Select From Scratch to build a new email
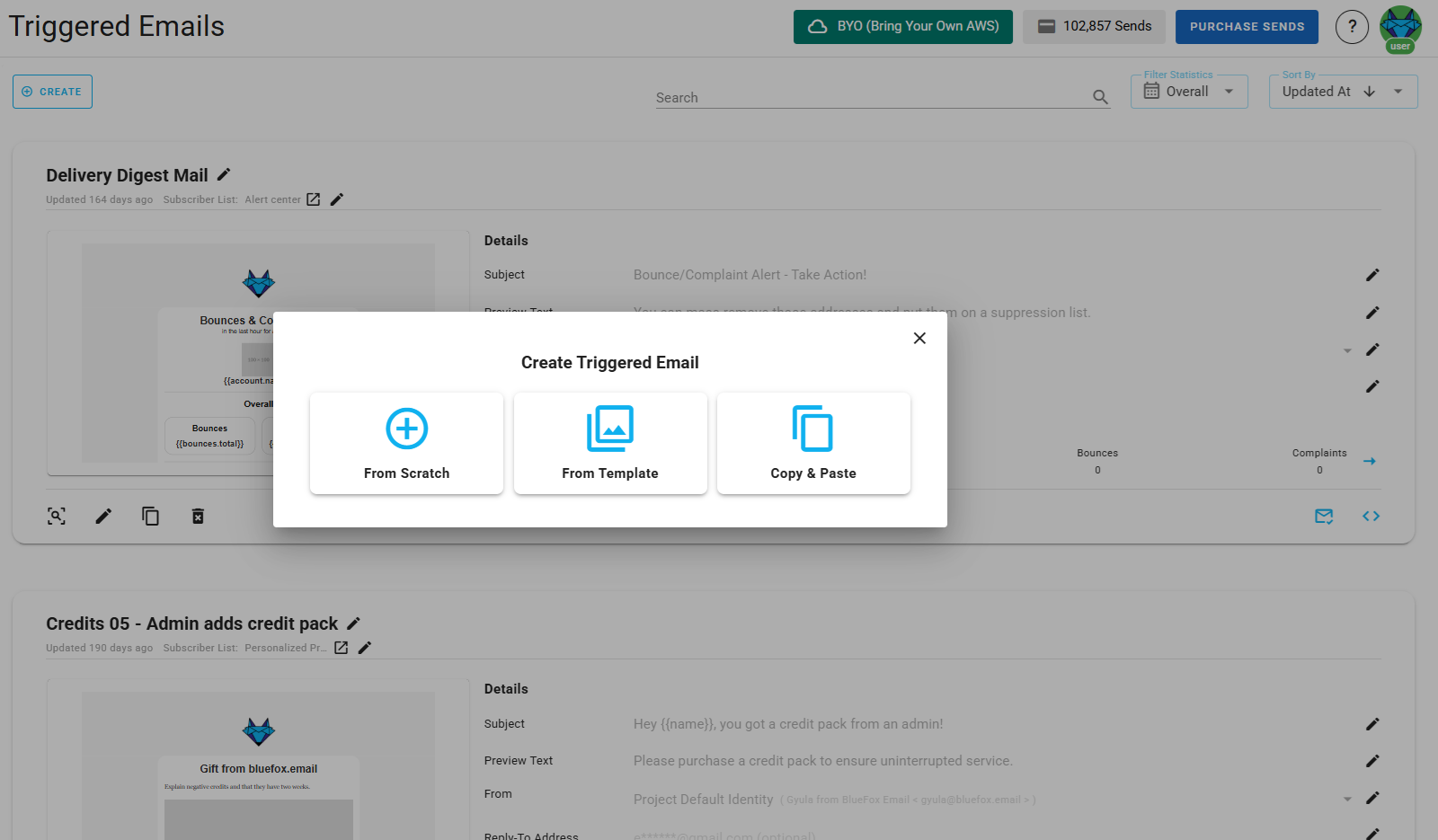This screenshot has width=1438, height=840. pos(406,443)
